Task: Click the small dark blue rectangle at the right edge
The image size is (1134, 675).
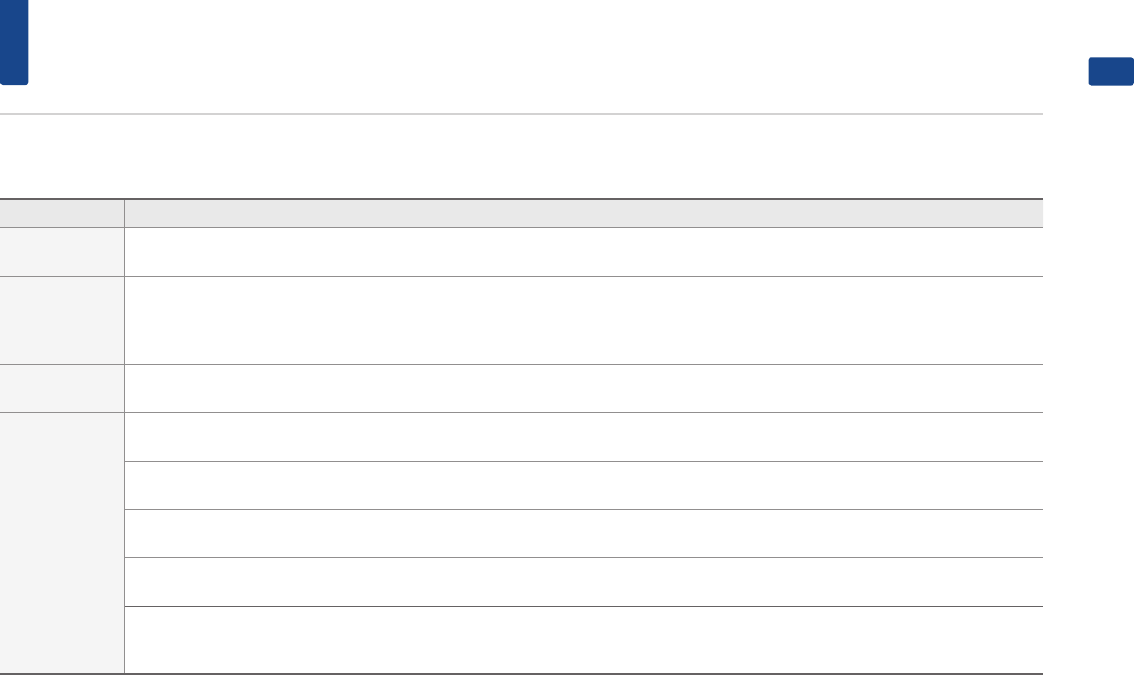Action: tap(1111, 72)
